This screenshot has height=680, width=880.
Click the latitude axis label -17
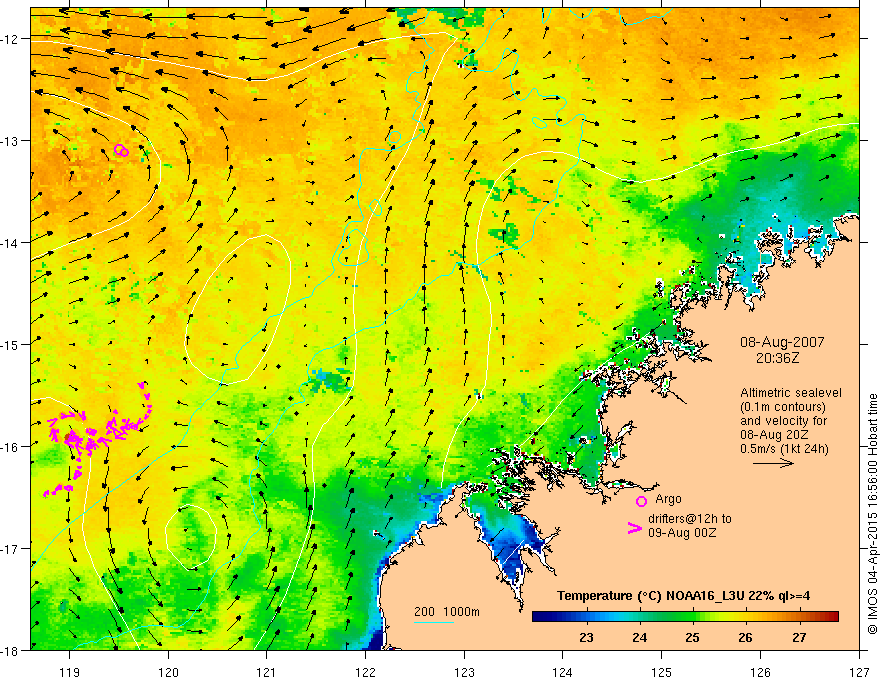pyautogui.click(x=11, y=549)
